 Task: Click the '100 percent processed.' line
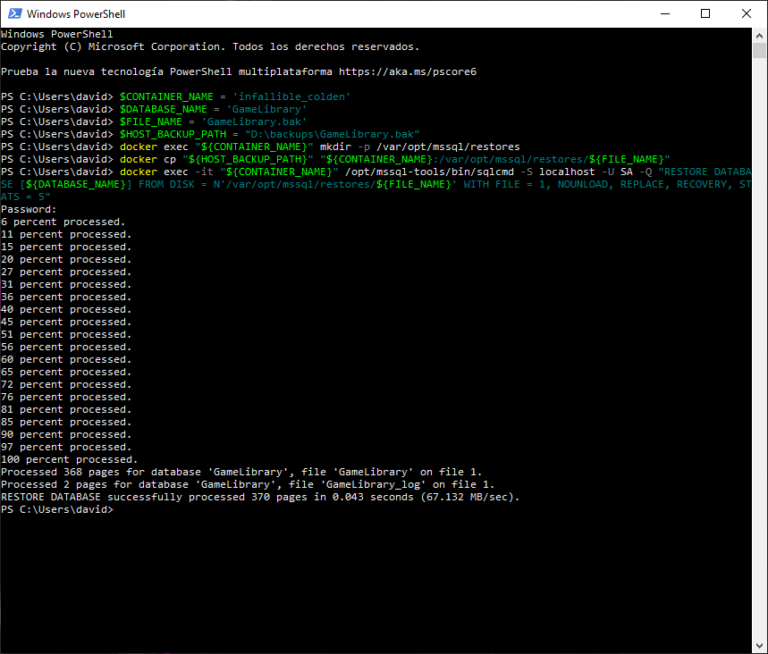point(69,460)
